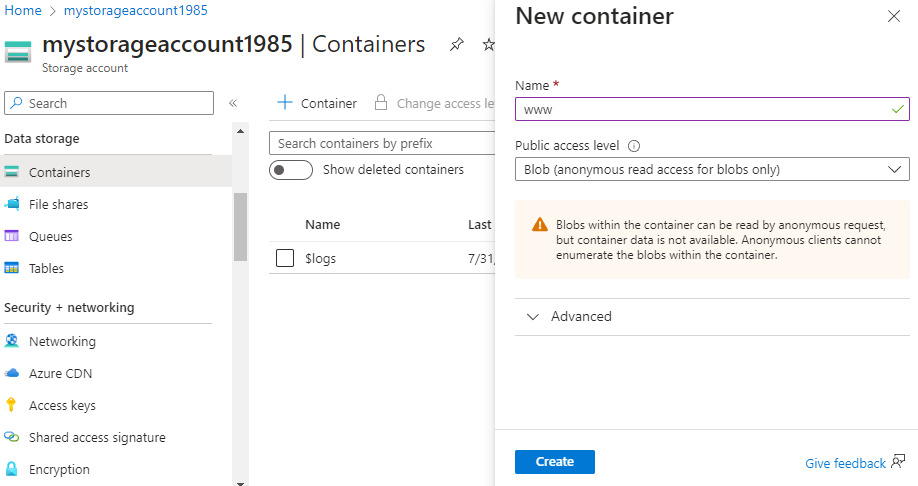Screen dimensions: 918x486
Task: Click Change access level toolbar button
Action: [434, 103]
